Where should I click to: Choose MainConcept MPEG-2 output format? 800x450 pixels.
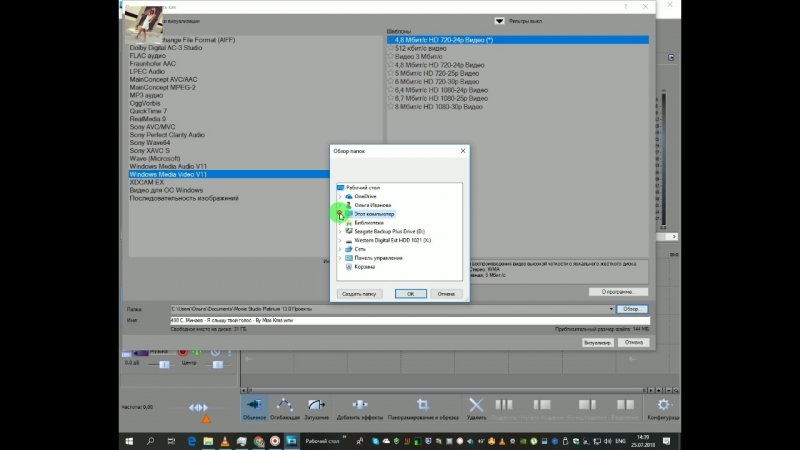pyautogui.click(x=162, y=87)
